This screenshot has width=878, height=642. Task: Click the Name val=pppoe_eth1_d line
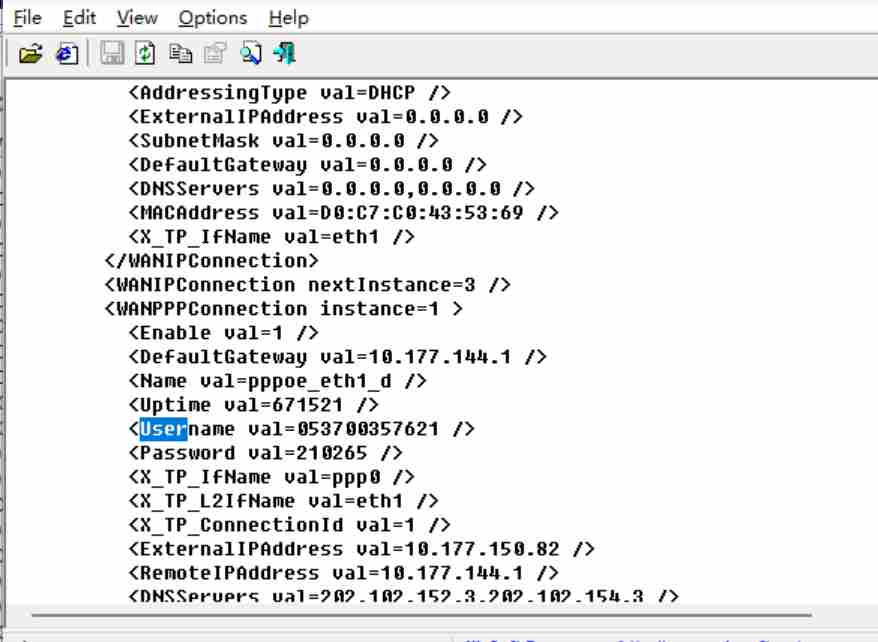coord(277,382)
